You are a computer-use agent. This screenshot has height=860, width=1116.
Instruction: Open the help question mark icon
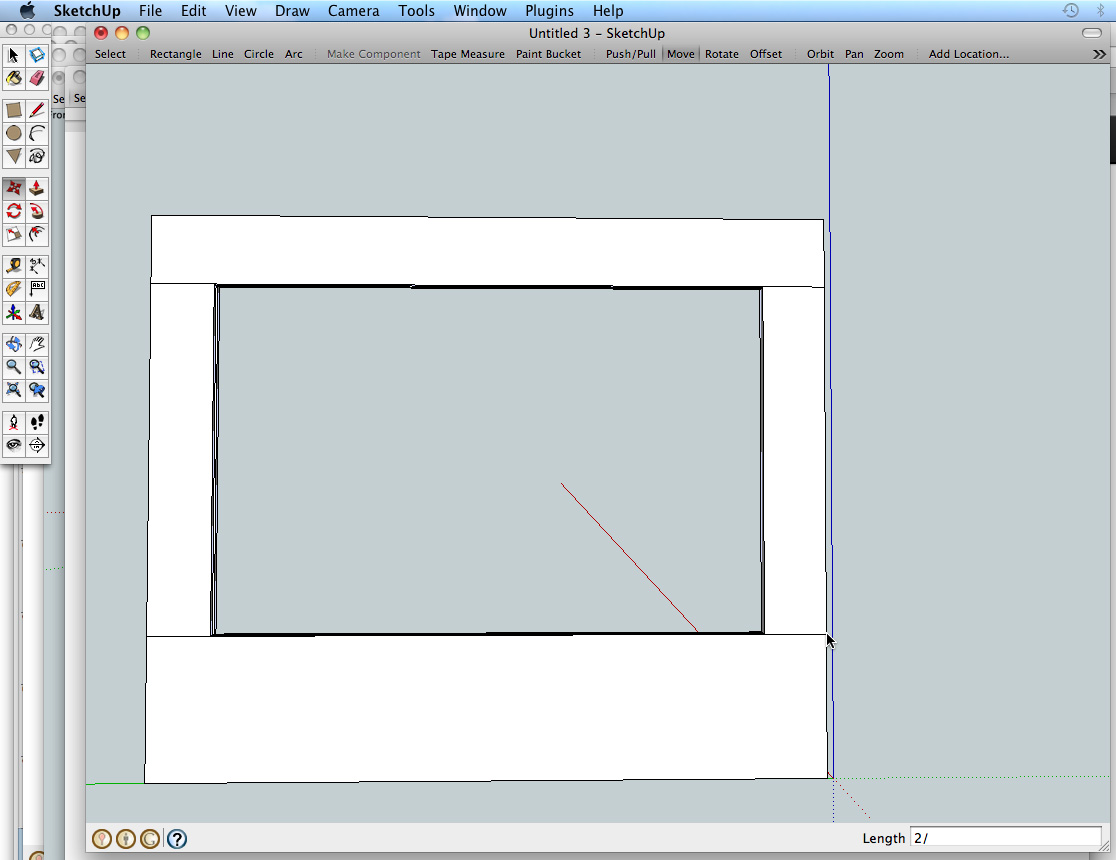(x=176, y=839)
